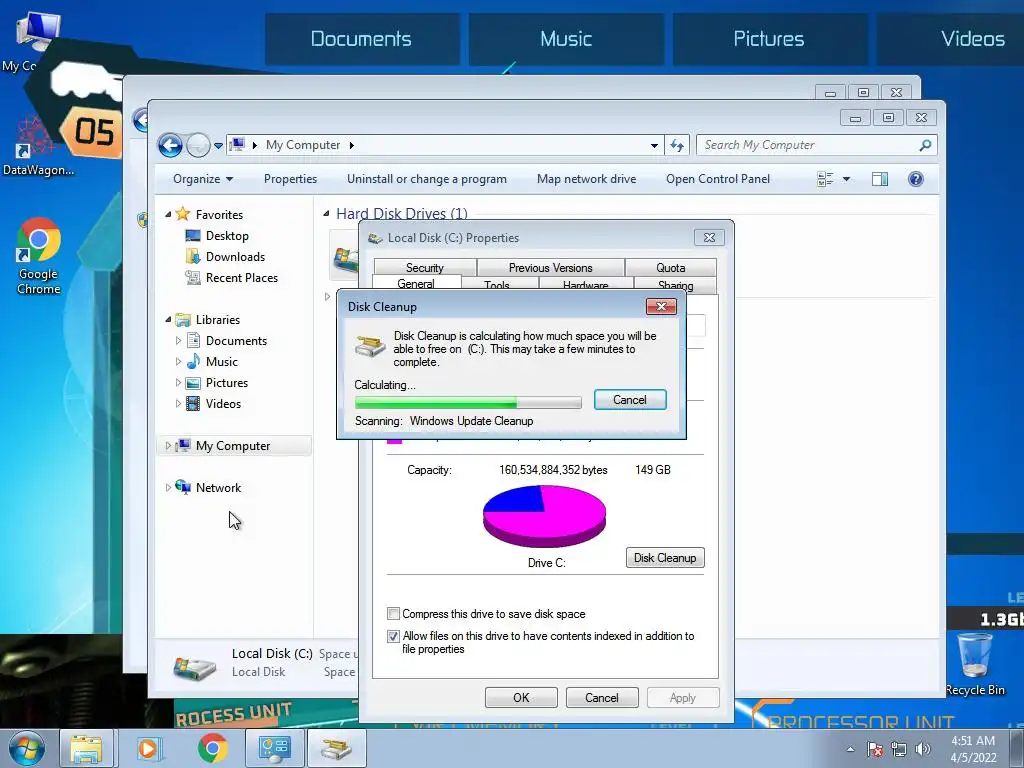The image size is (1024, 768).
Task: Open the File Explorer taskbar icon
Action: (x=87, y=748)
